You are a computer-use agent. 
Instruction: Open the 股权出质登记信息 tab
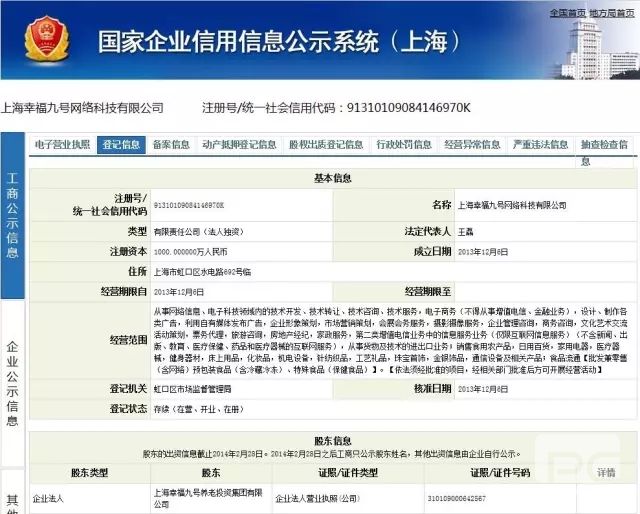click(x=326, y=145)
